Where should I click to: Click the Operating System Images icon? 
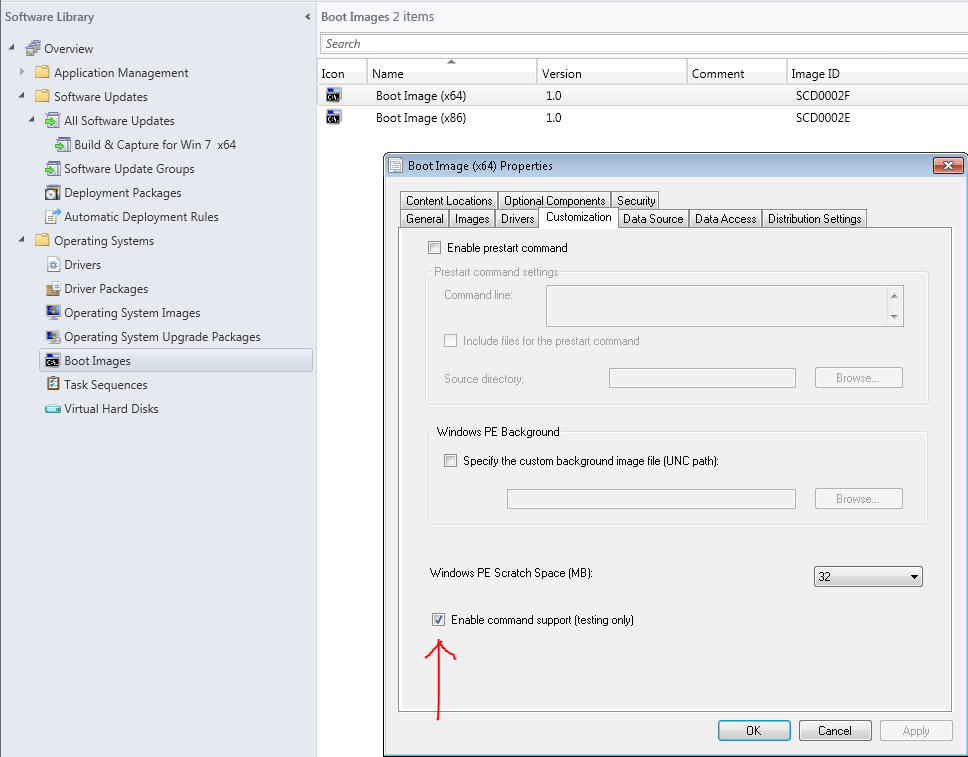pos(53,312)
